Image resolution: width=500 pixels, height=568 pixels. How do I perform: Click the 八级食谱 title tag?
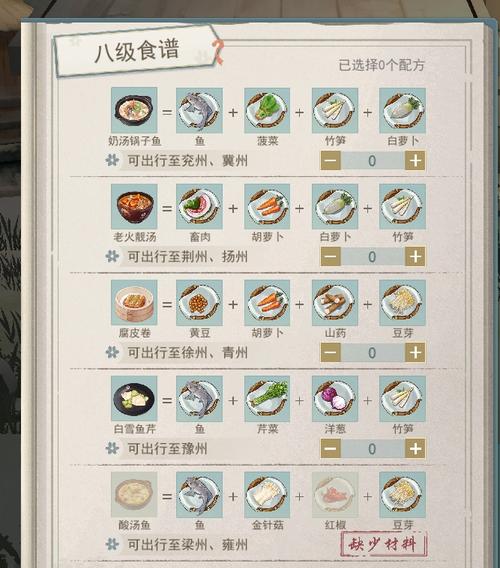pos(137,51)
